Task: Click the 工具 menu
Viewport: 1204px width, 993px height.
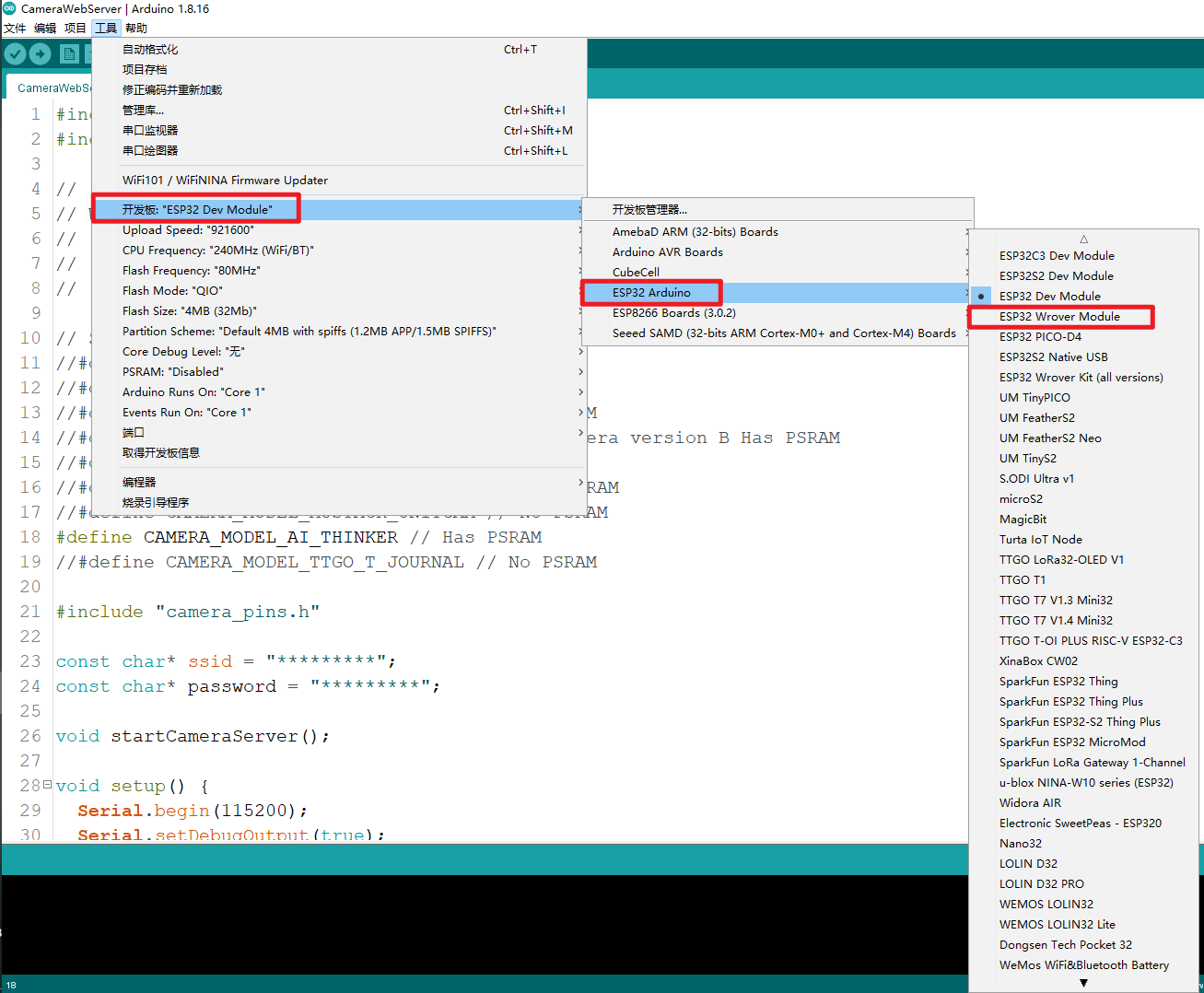Action: tap(106, 28)
